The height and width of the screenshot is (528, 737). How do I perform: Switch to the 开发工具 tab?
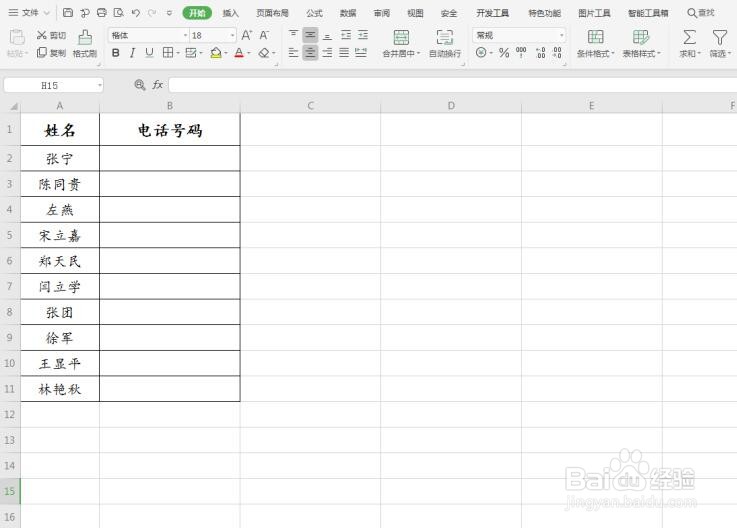pyautogui.click(x=492, y=13)
